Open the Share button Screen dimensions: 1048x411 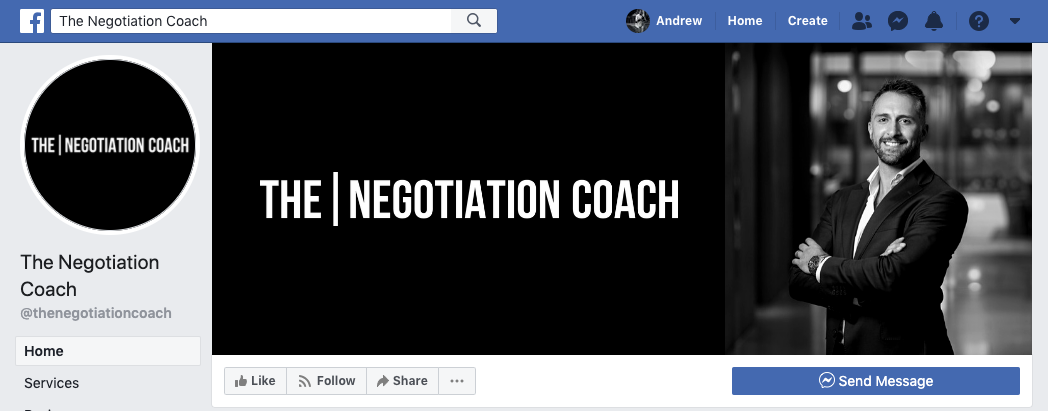(x=402, y=381)
